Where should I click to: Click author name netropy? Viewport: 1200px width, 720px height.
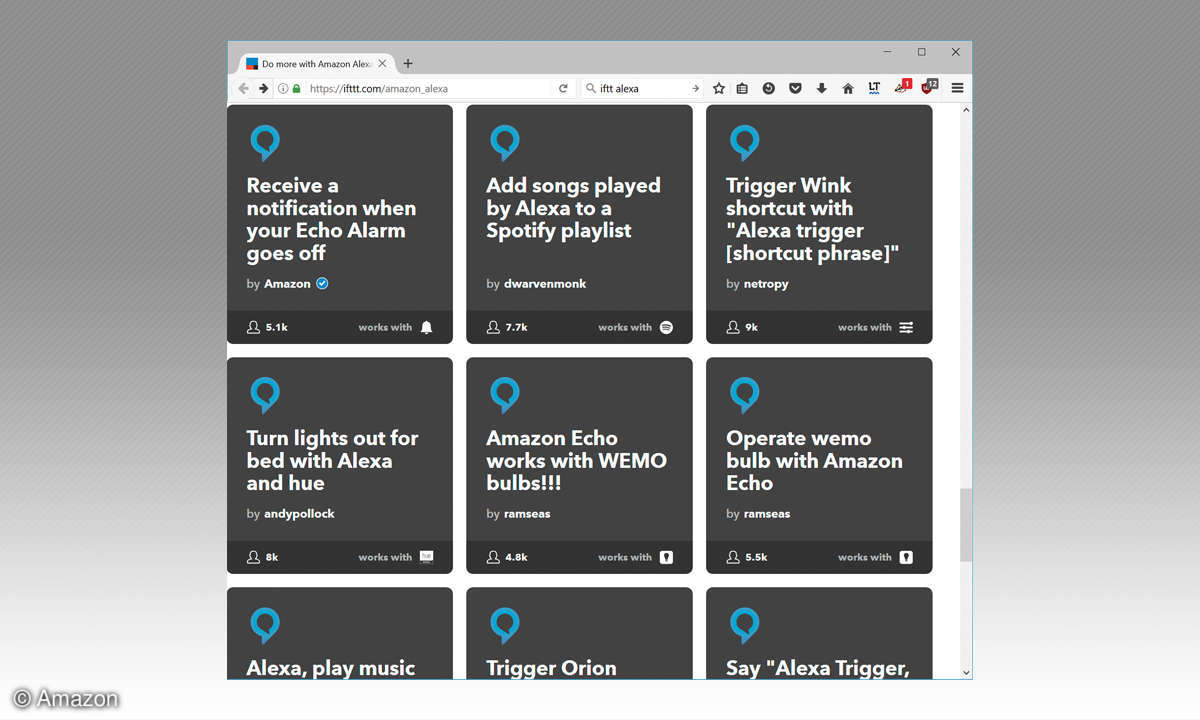766,284
